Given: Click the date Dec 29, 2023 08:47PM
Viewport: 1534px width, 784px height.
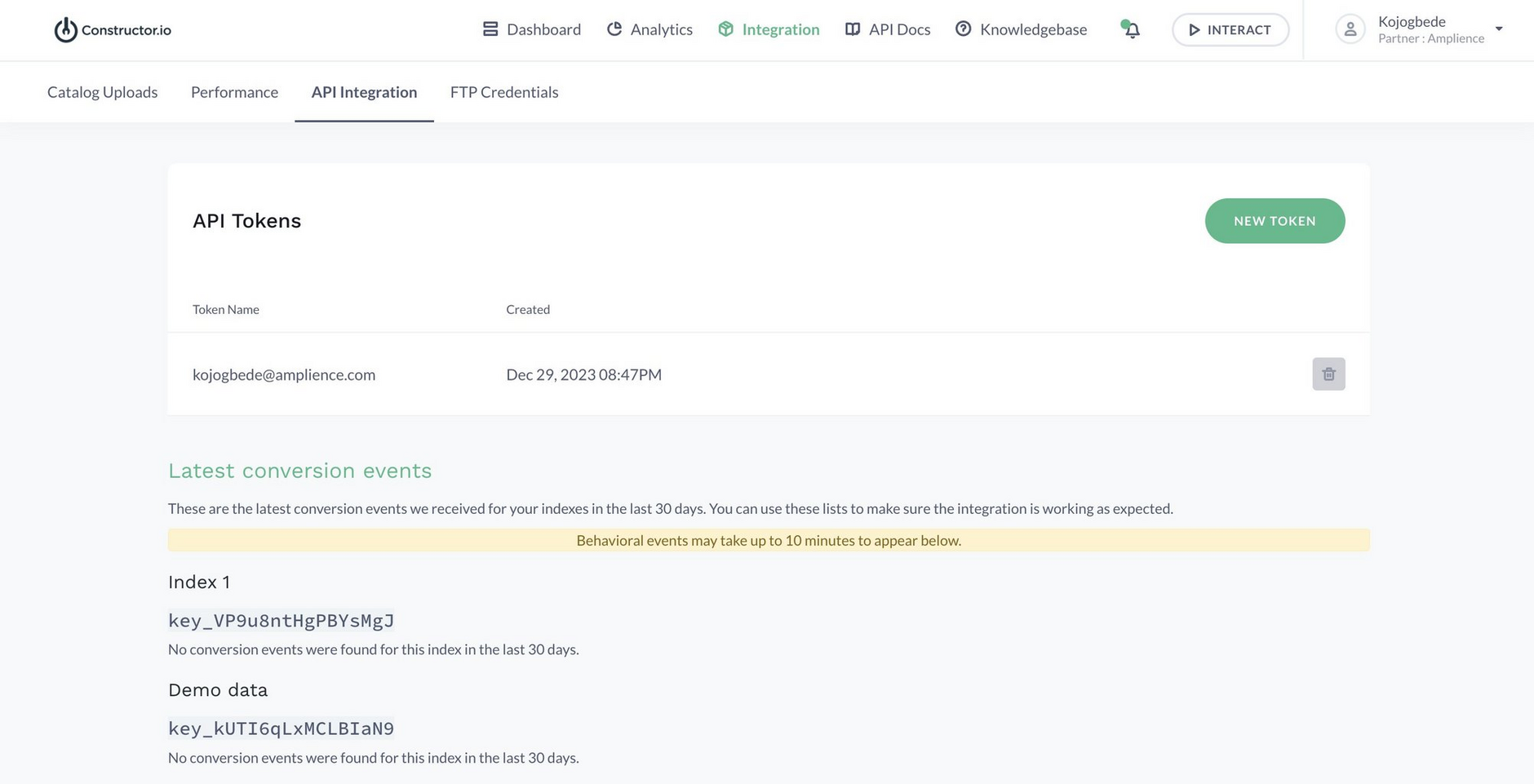Looking at the screenshot, I should click(584, 374).
